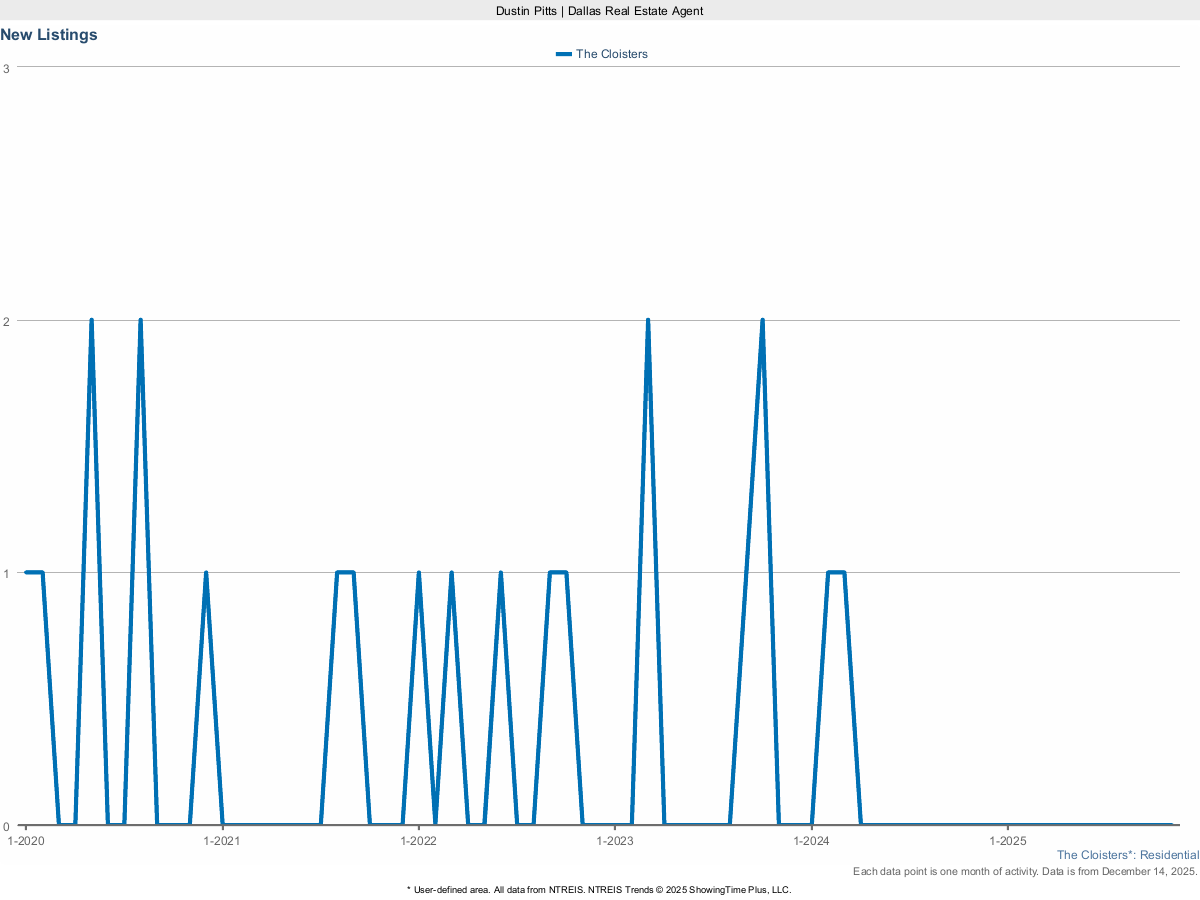Select the 1-2025 x-axis label
Image resolution: width=1200 pixels, height=900 pixels.
pyautogui.click(x=1008, y=841)
